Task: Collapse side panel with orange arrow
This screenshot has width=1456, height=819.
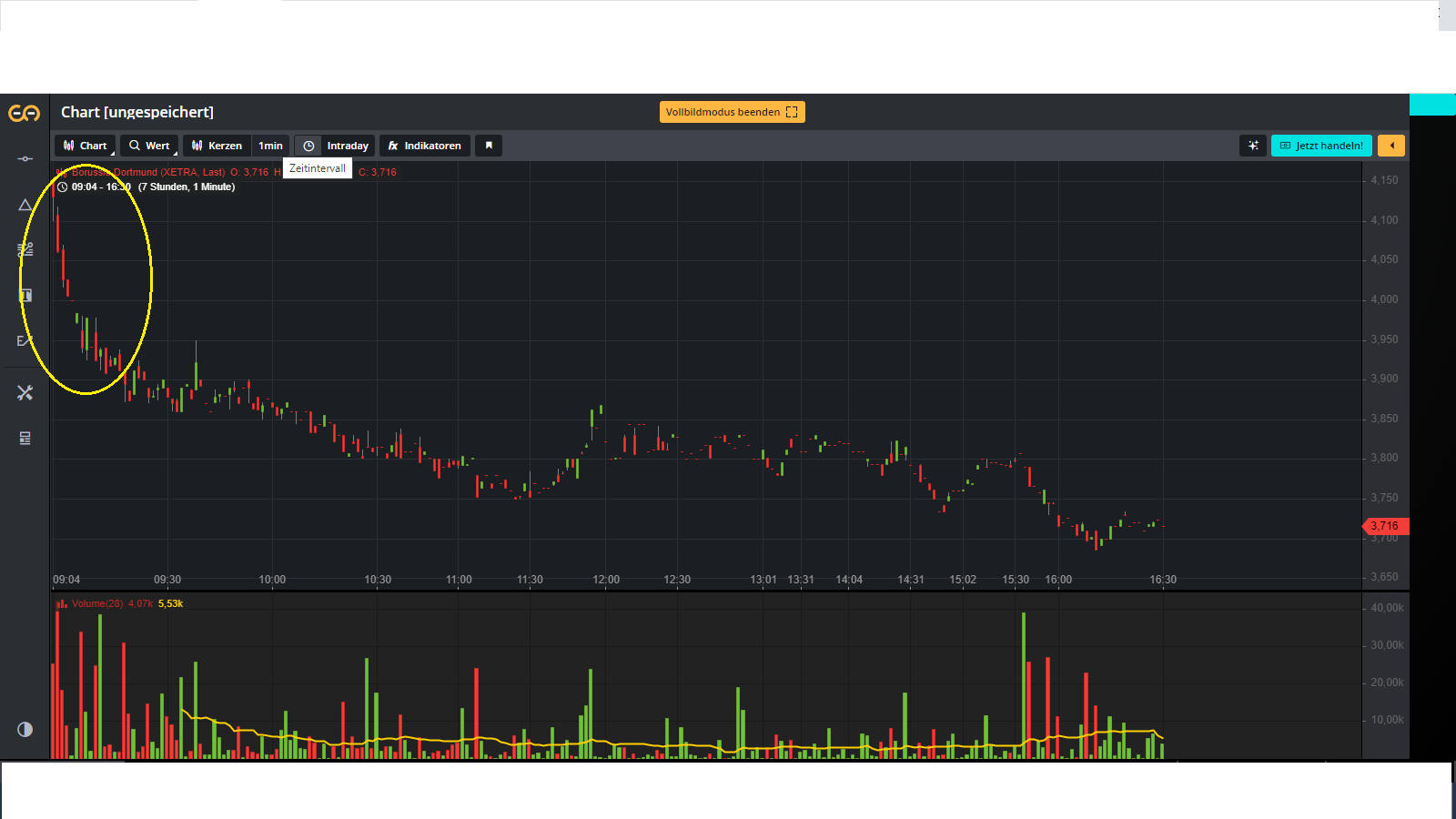Action: 1391,146
